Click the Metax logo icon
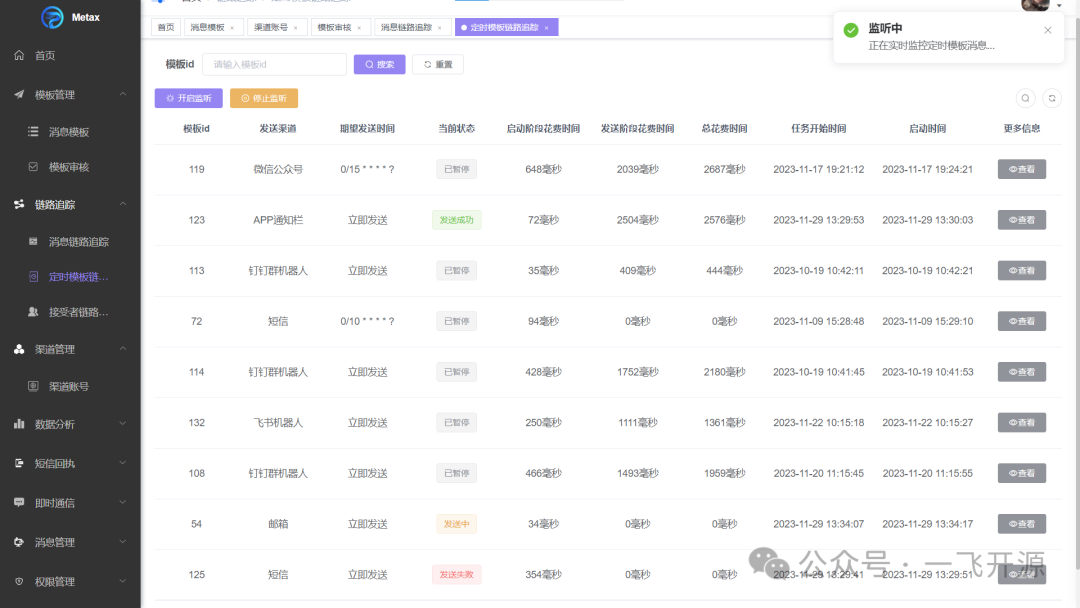Screen dimensions: 1080x608 coord(52,17)
